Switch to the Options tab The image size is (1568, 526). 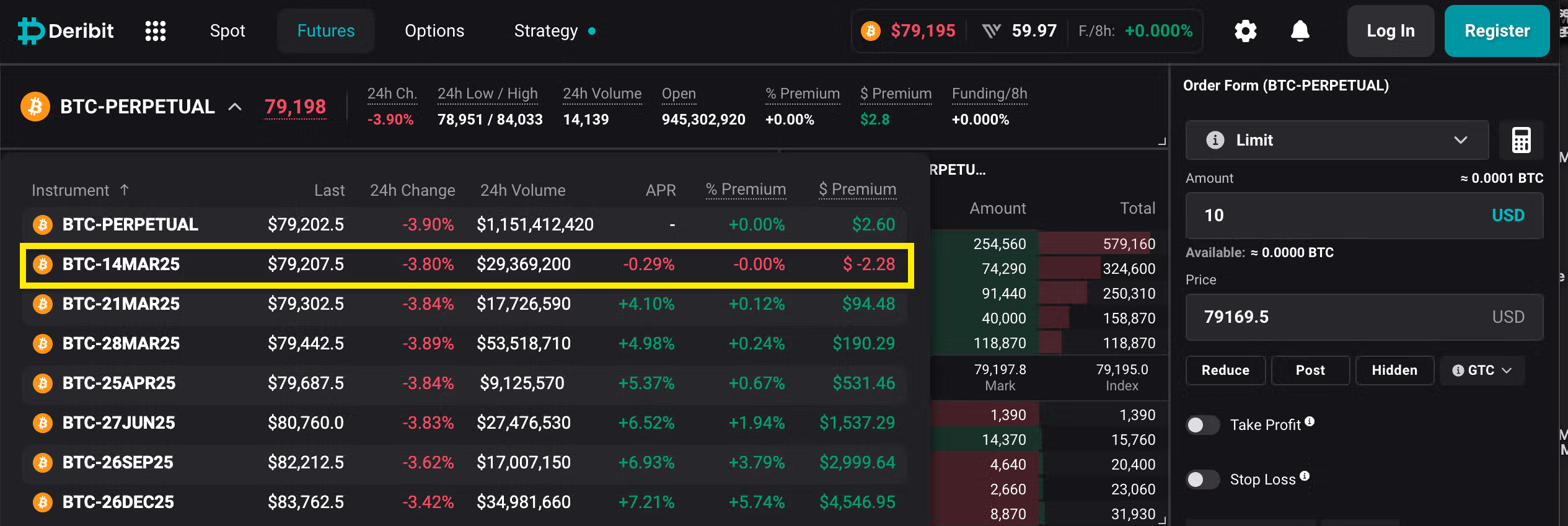(x=434, y=31)
